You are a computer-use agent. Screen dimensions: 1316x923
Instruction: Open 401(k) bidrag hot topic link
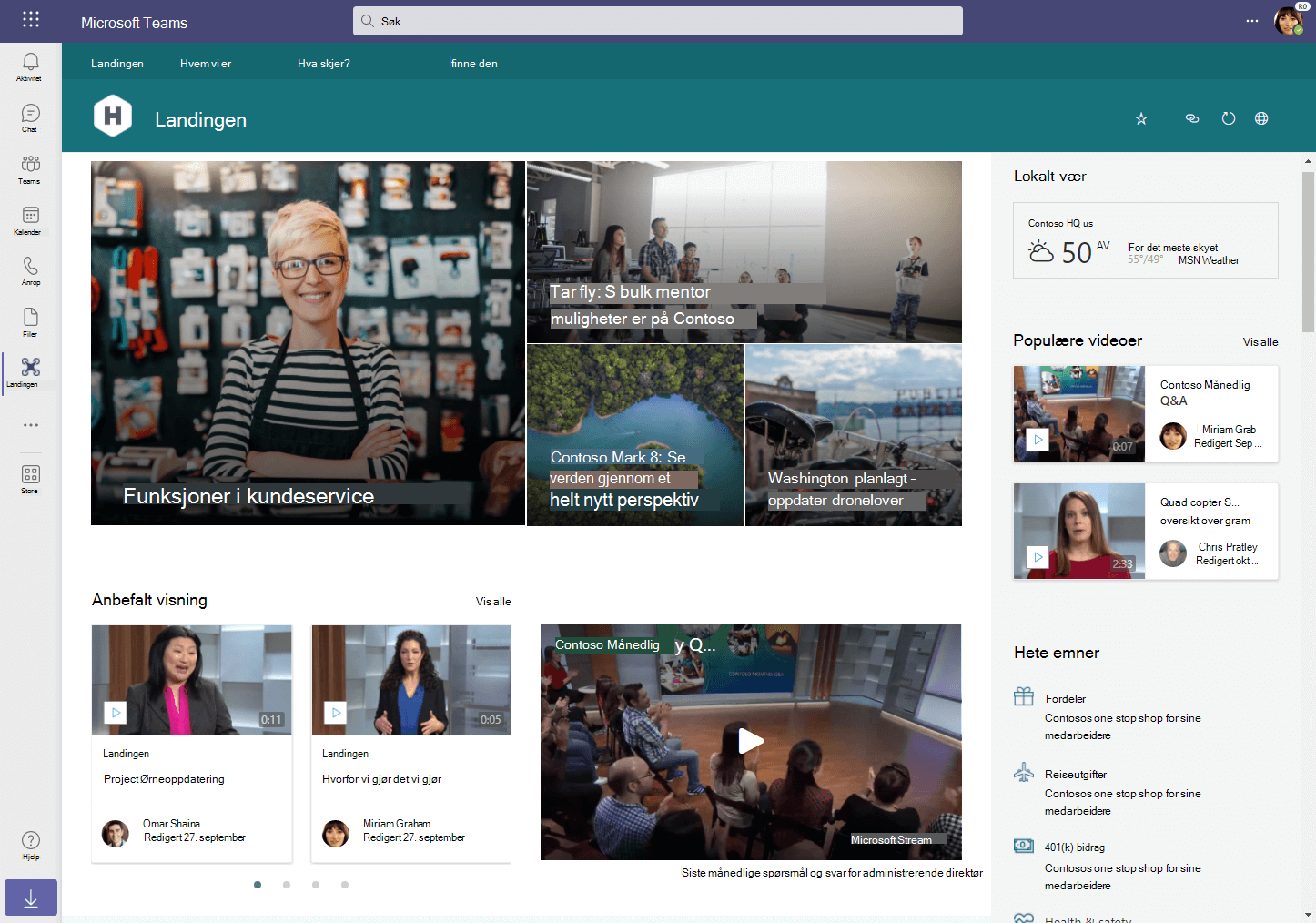(x=1075, y=847)
